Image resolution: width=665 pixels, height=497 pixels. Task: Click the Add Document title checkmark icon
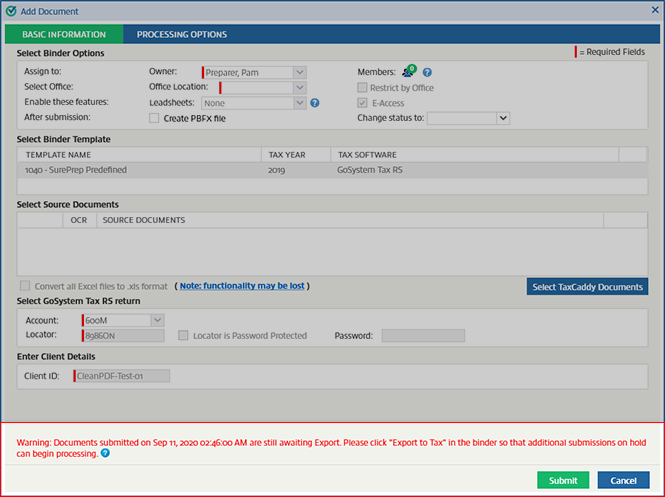click(11, 12)
